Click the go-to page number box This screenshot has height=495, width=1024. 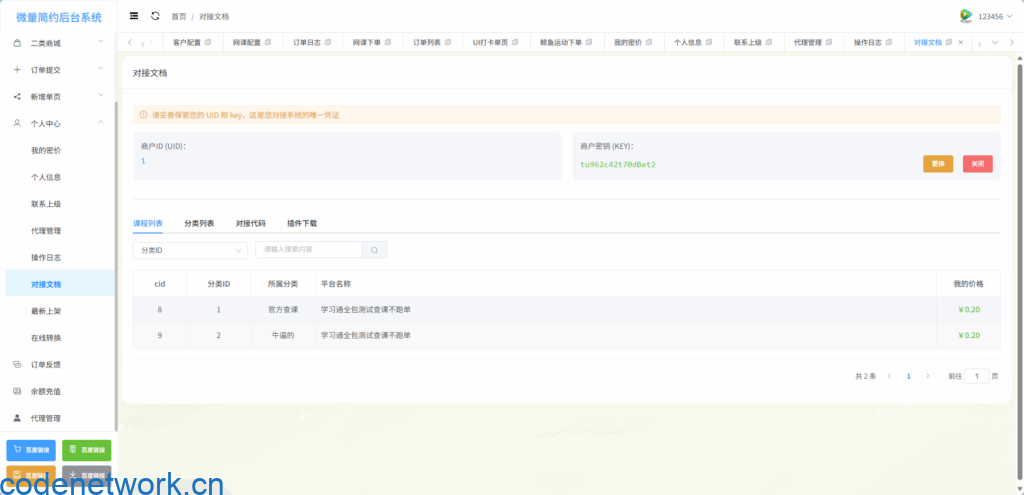pos(976,376)
